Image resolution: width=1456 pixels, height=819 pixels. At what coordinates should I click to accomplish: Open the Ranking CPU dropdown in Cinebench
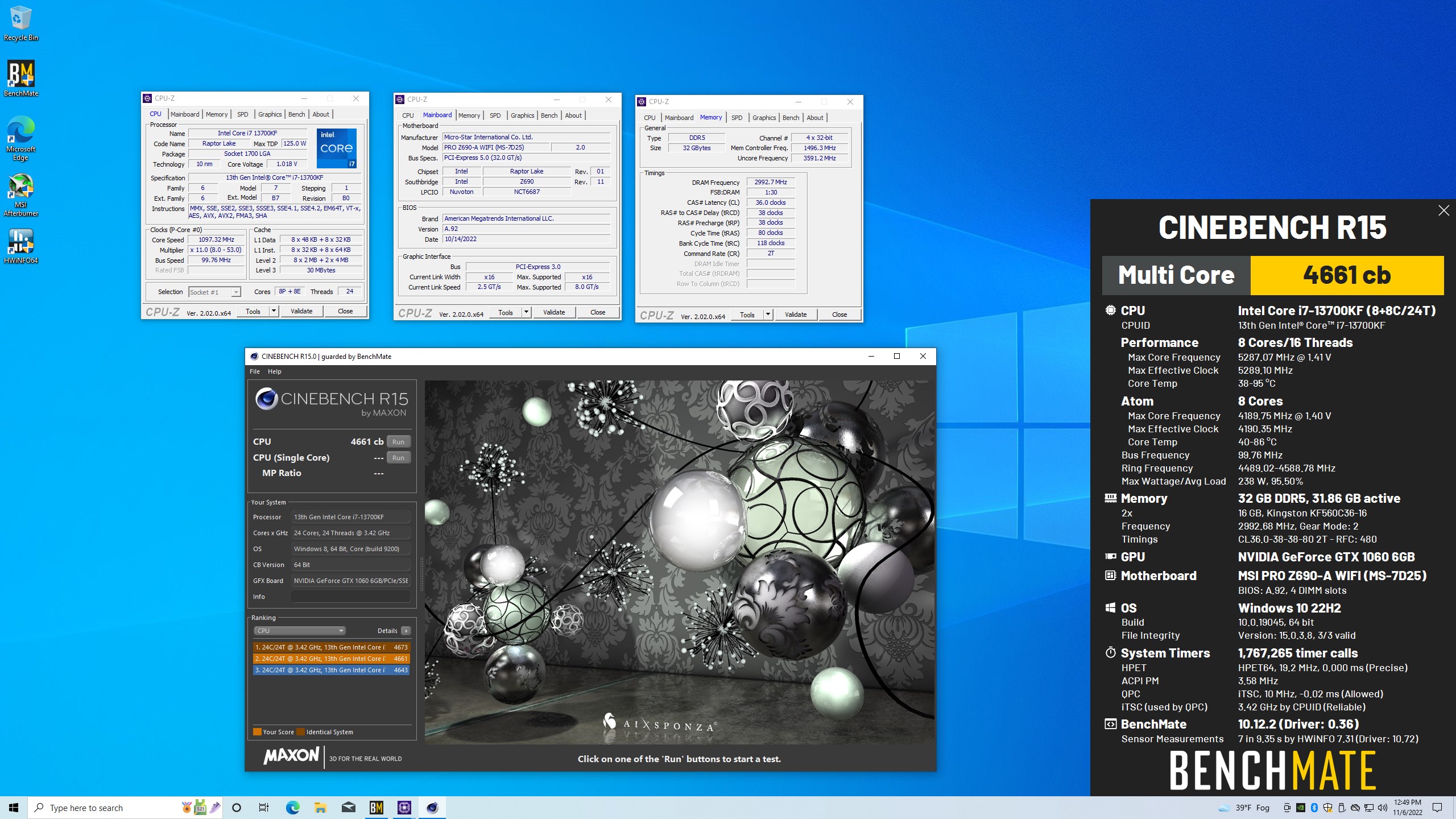tap(300, 631)
